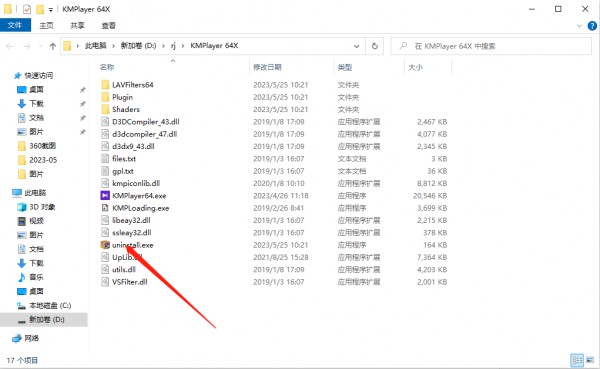
Task: Refresh the current folder view
Action: click(x=375, y=46)
